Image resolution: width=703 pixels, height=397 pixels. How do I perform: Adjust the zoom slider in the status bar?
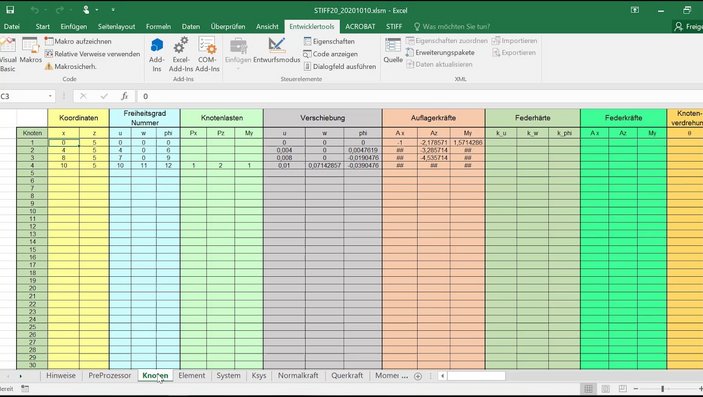point(662,388)
